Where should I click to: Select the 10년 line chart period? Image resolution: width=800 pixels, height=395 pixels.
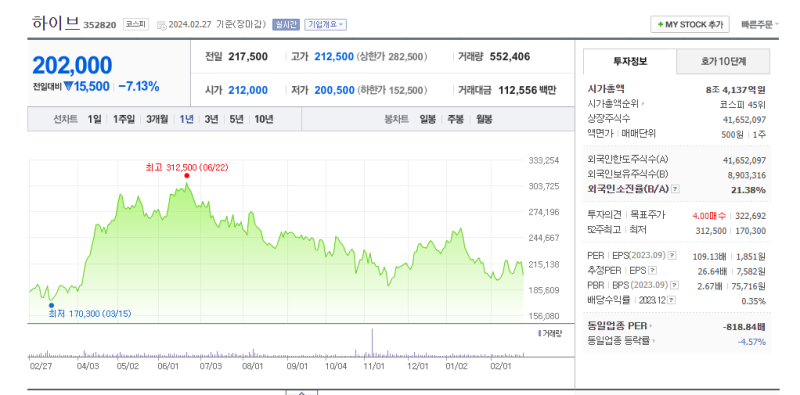[x=264, y=119]
